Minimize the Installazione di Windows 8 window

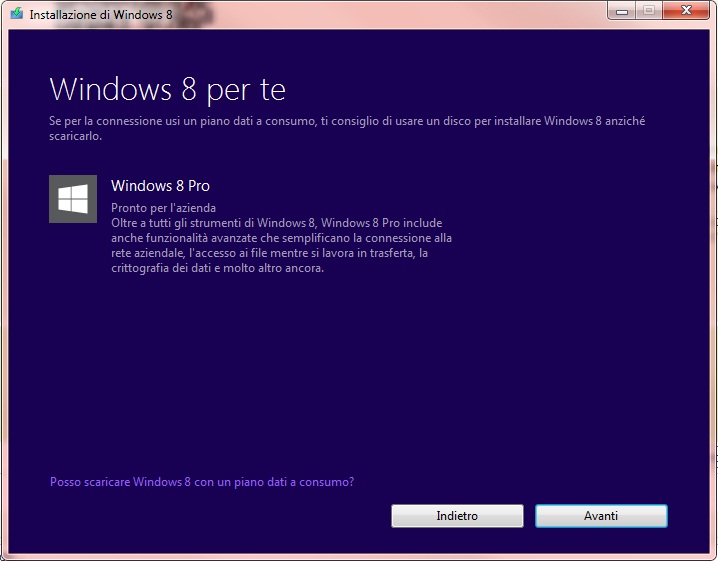[x=622, y=13]
